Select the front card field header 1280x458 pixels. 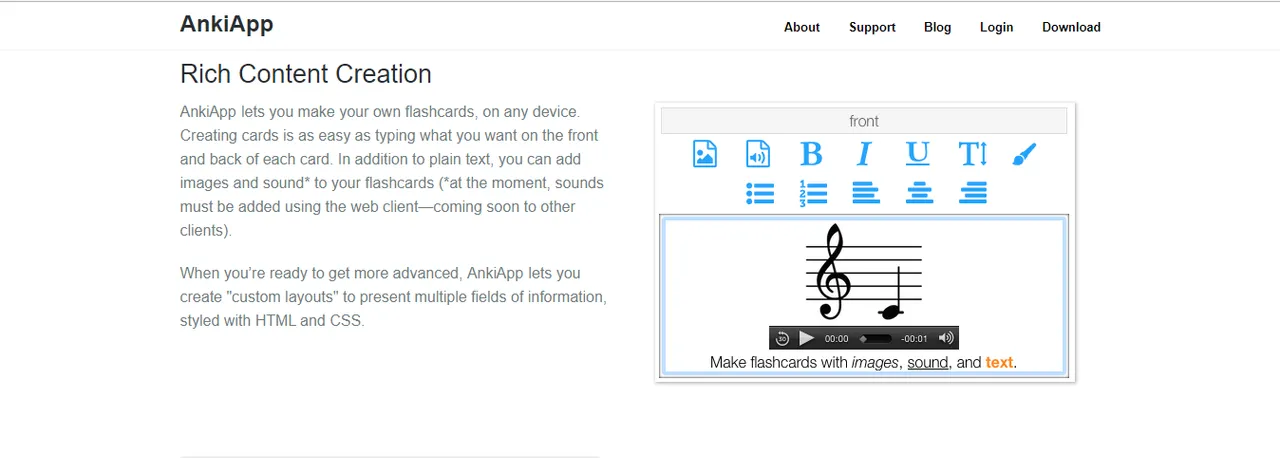864,121
